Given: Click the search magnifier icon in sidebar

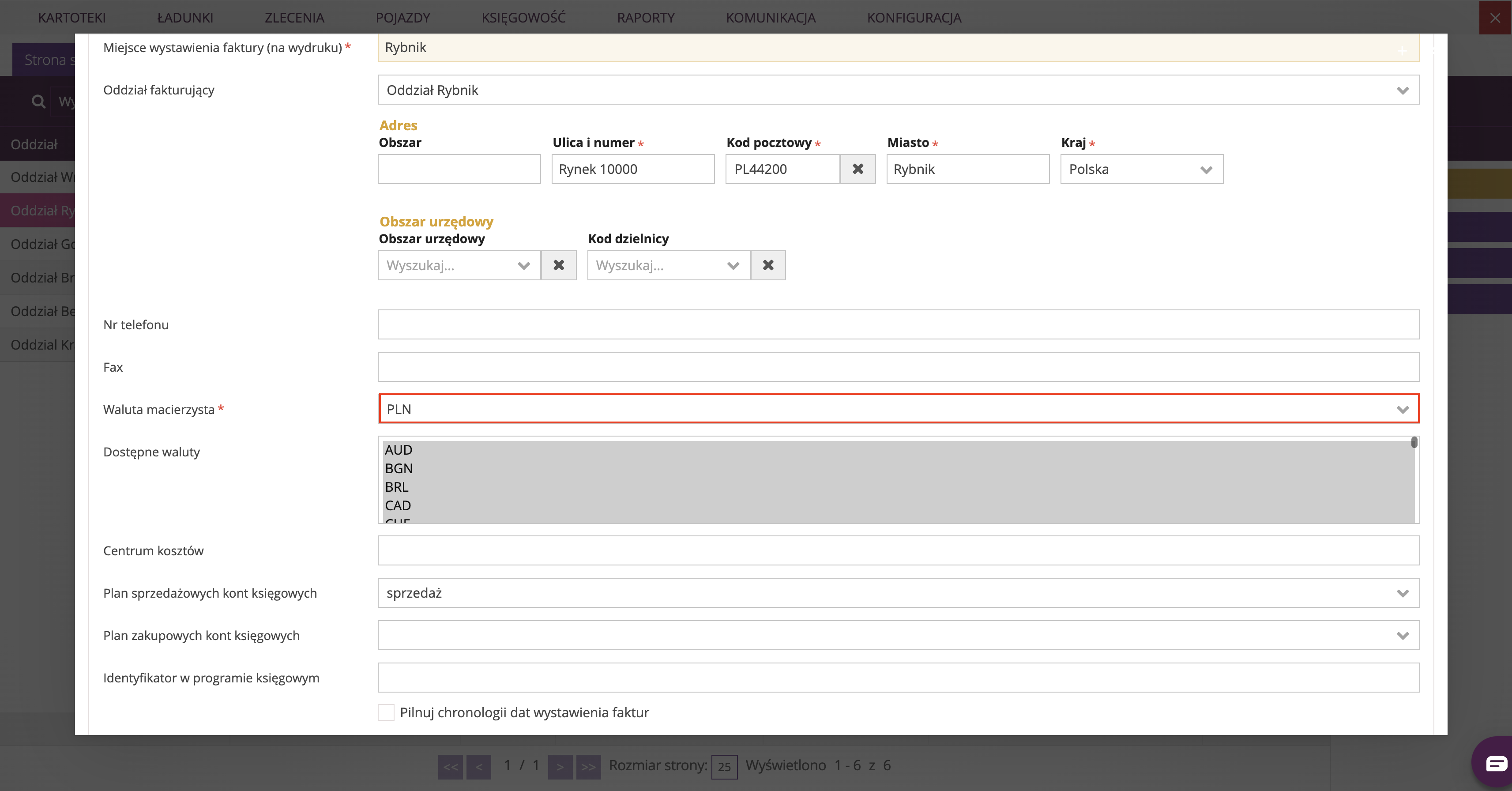Looking at the screenshot, I should 39,102.
